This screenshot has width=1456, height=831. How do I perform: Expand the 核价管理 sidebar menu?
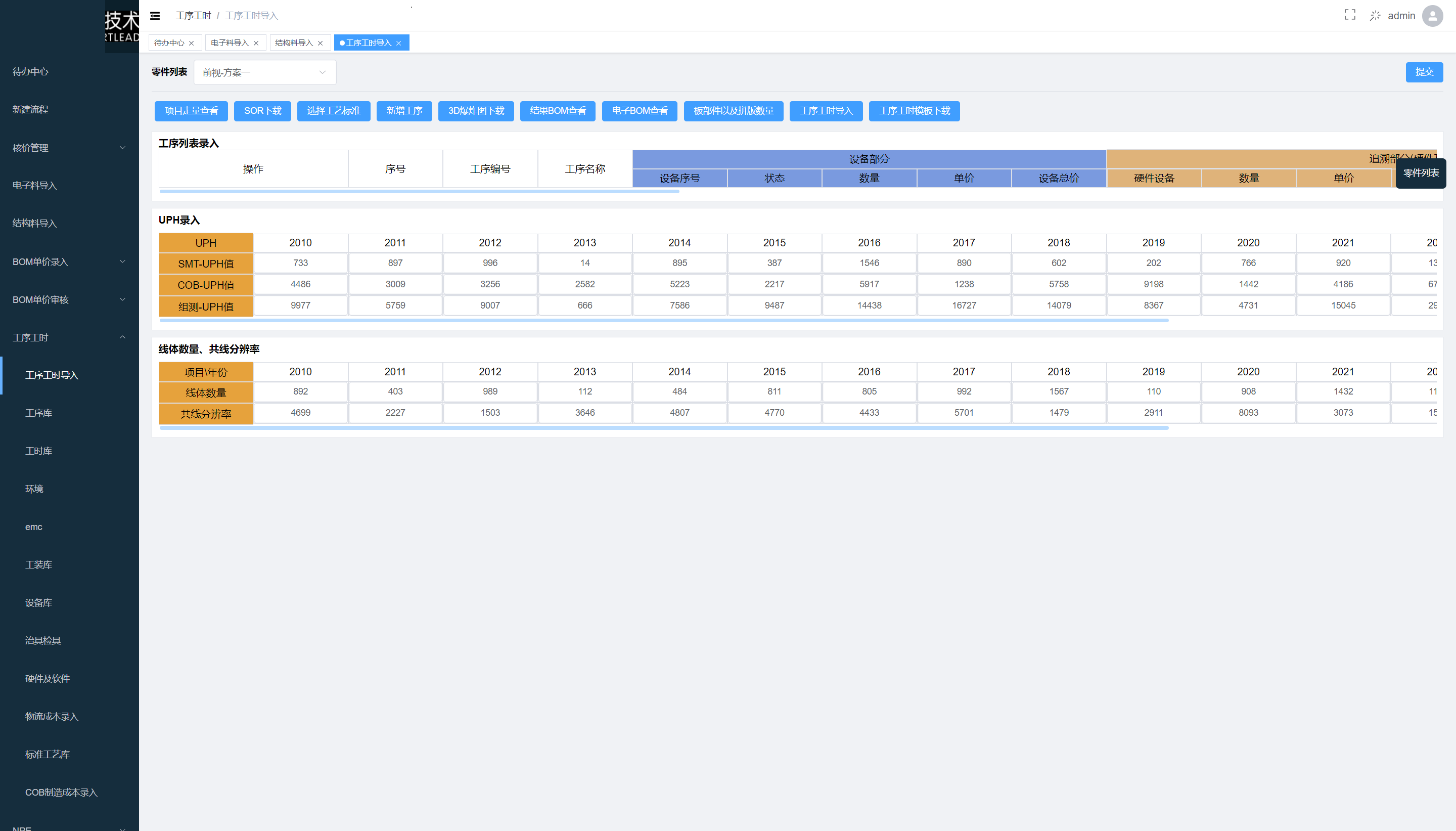[x=69, y=148]
